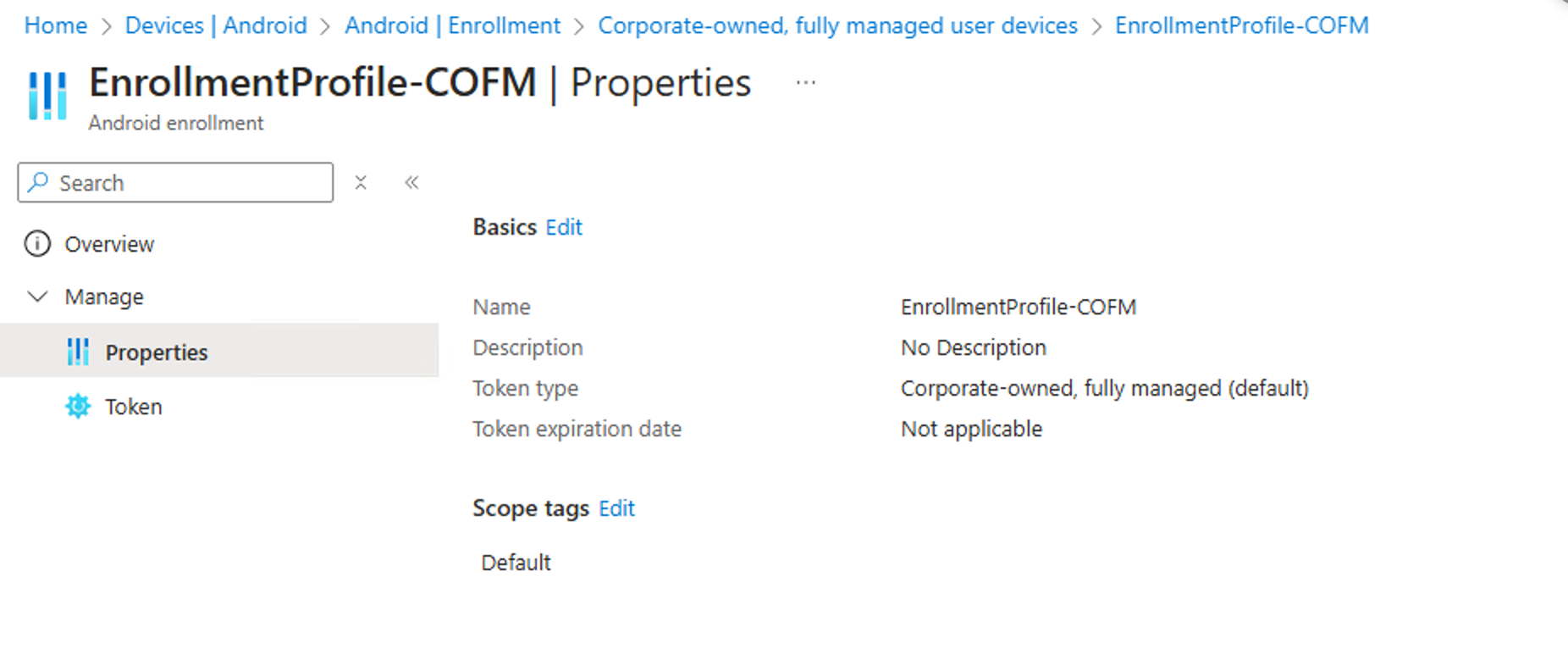
Task: Click the EnrollmentProfile-COFM breadcrumb
Action: coord(1241,25)
